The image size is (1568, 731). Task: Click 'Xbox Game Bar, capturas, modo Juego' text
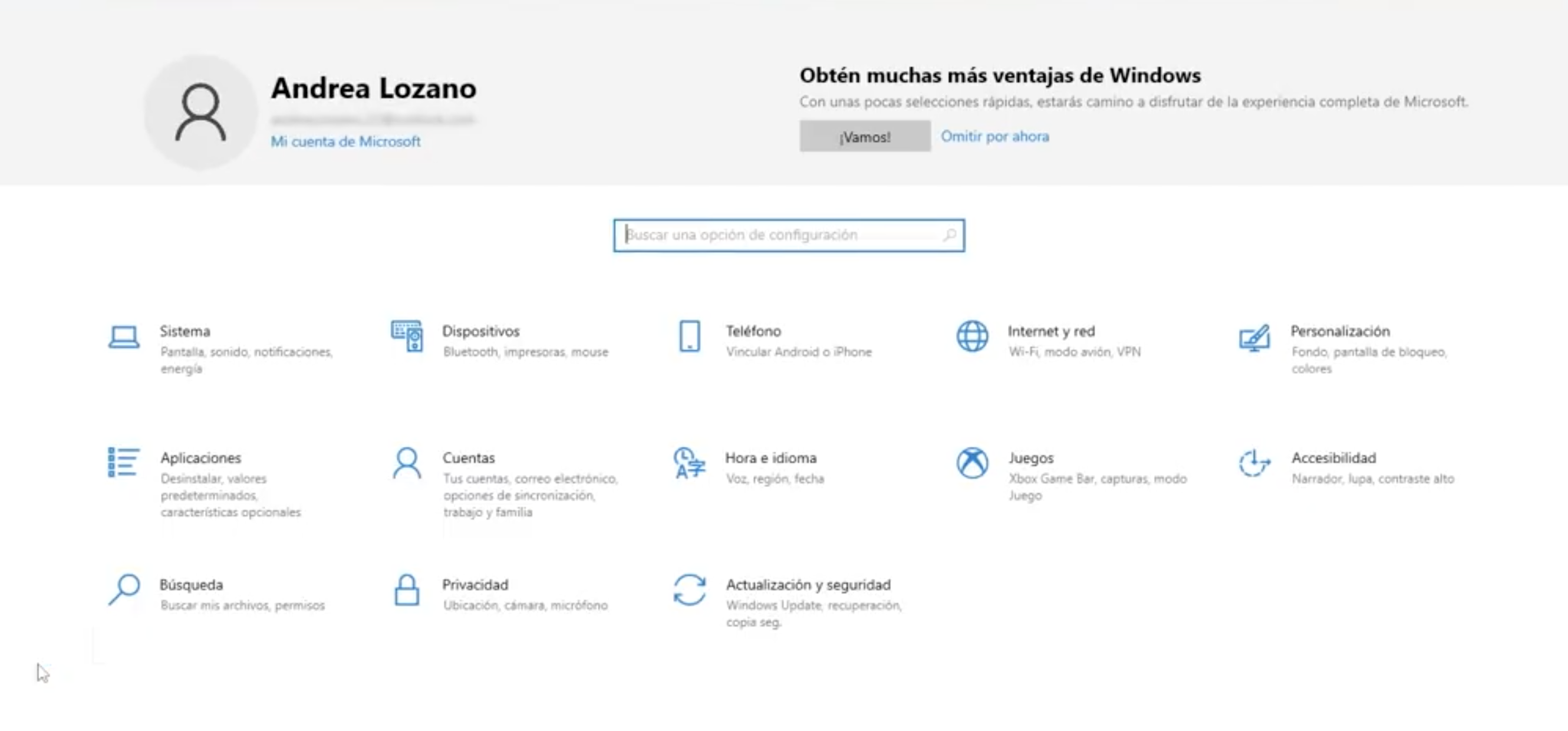[x=1098, y=487]
